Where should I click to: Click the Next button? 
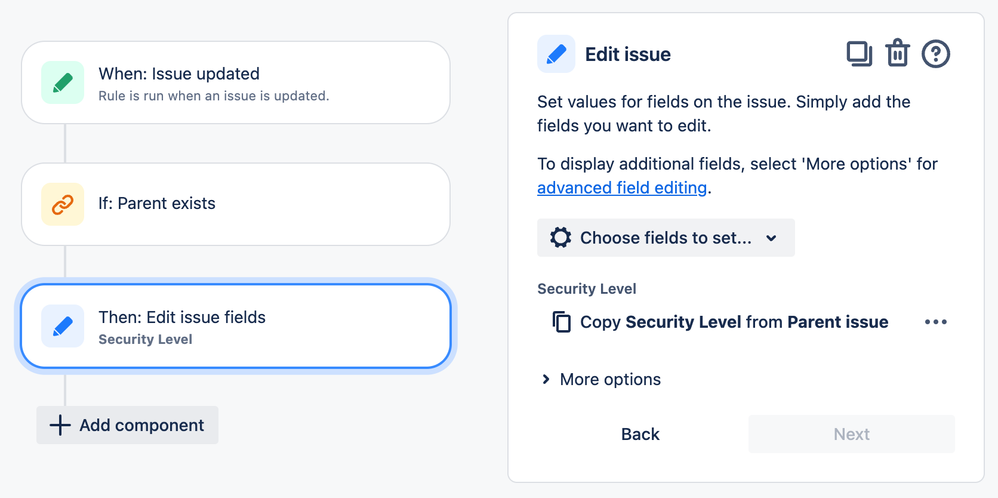[x=851, y=434]
